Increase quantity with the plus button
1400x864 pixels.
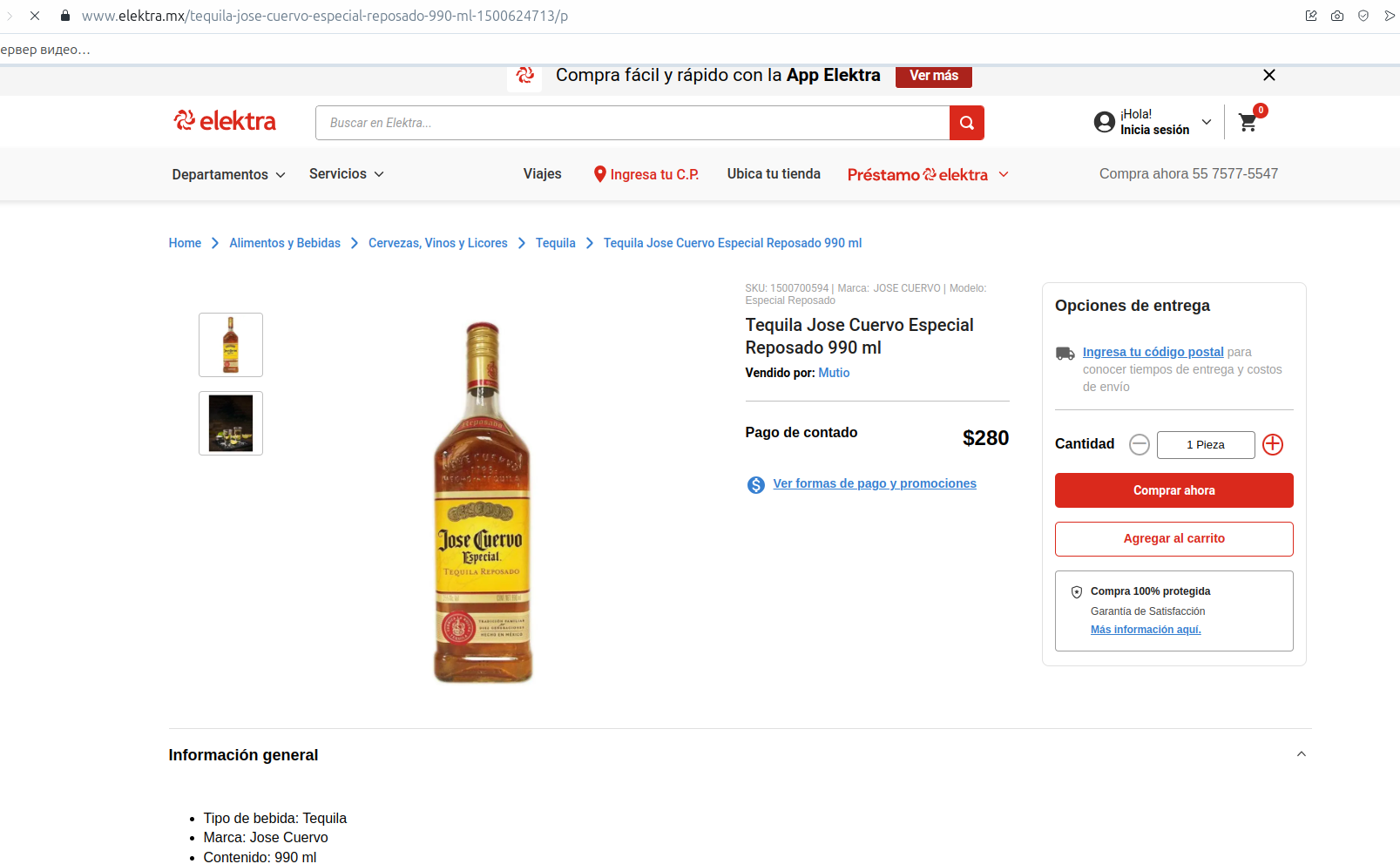pyautogui.click(x=1273, y=445)
